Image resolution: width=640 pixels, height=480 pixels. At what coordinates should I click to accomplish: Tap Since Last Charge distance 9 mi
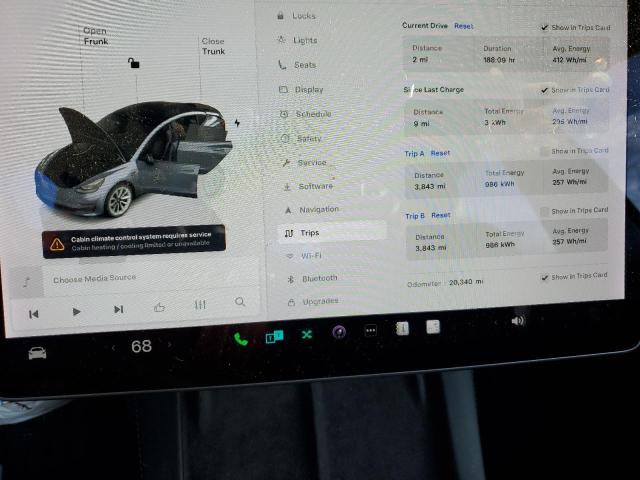pos(421,123)
